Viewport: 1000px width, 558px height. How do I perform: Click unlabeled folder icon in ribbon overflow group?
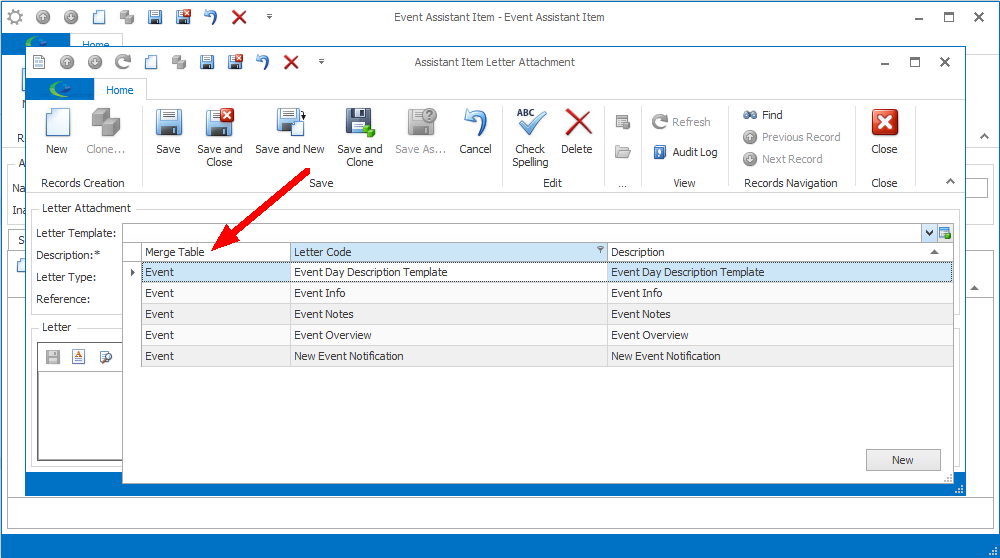click(x=623, y=152)
